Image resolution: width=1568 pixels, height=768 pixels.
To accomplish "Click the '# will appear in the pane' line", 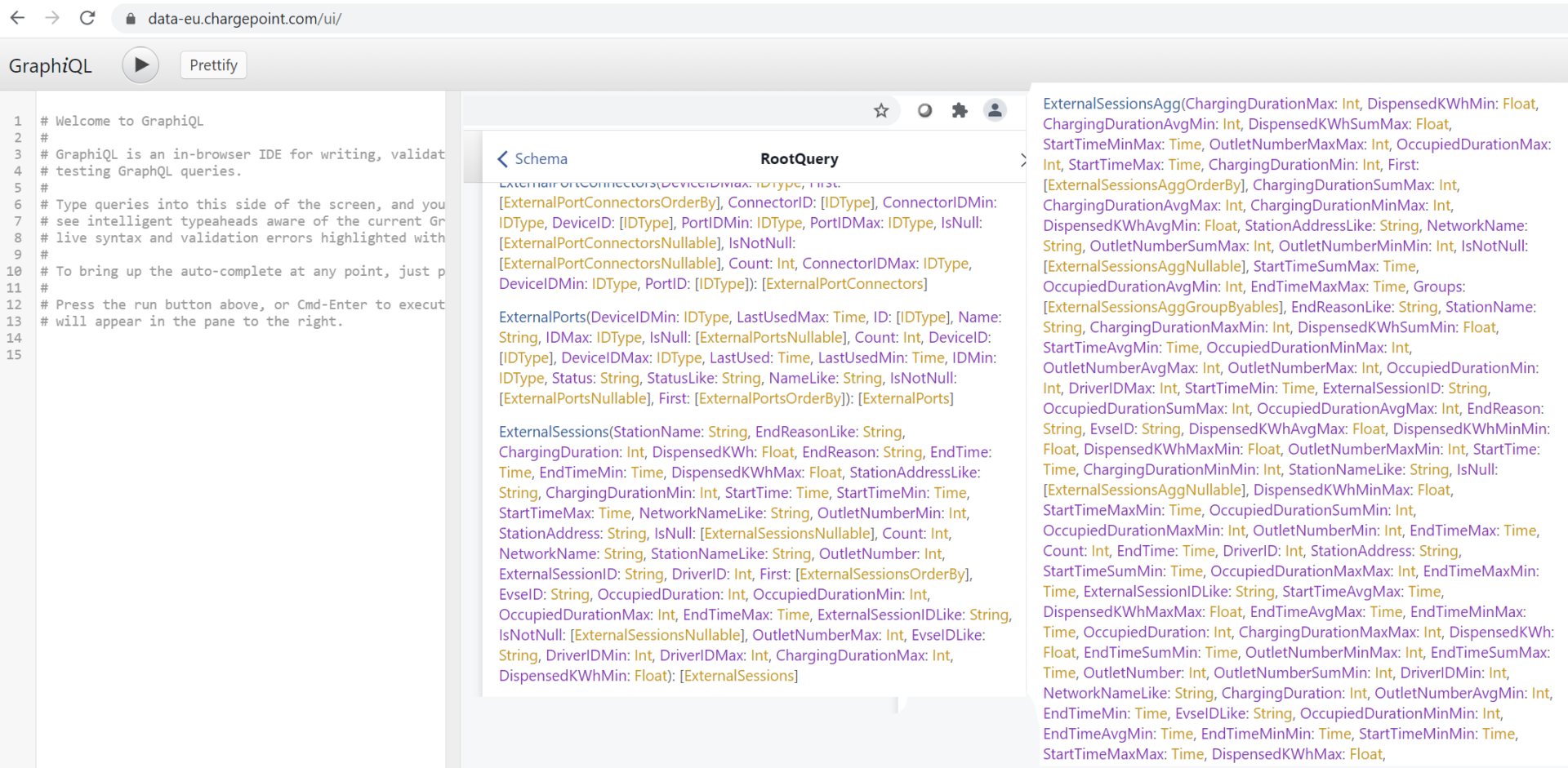I will [x=192, y=322].
